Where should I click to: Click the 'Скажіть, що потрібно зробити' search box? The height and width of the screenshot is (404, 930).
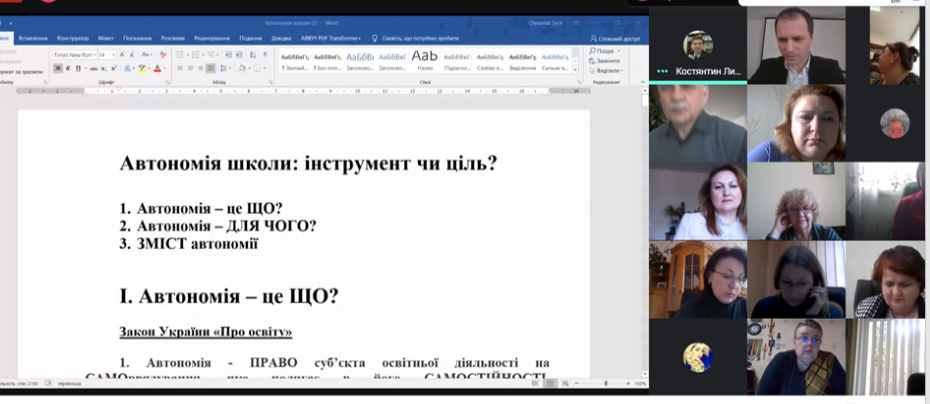[x=420, y=38]
